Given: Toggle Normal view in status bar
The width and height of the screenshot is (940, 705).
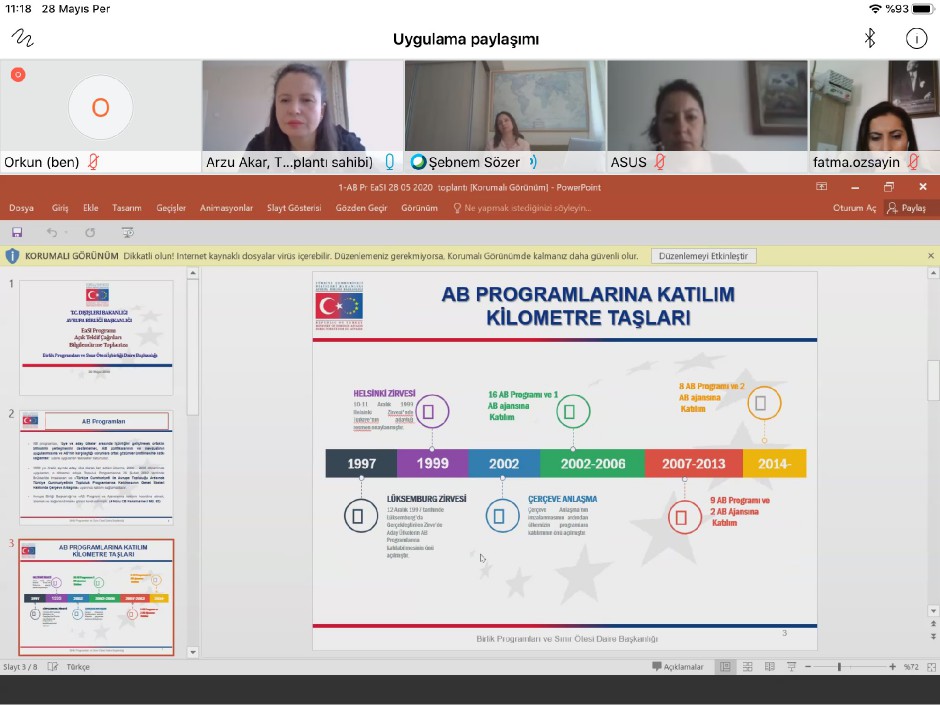Looking at the screenshot, I should pyautogui.click(x=724, y=667).
